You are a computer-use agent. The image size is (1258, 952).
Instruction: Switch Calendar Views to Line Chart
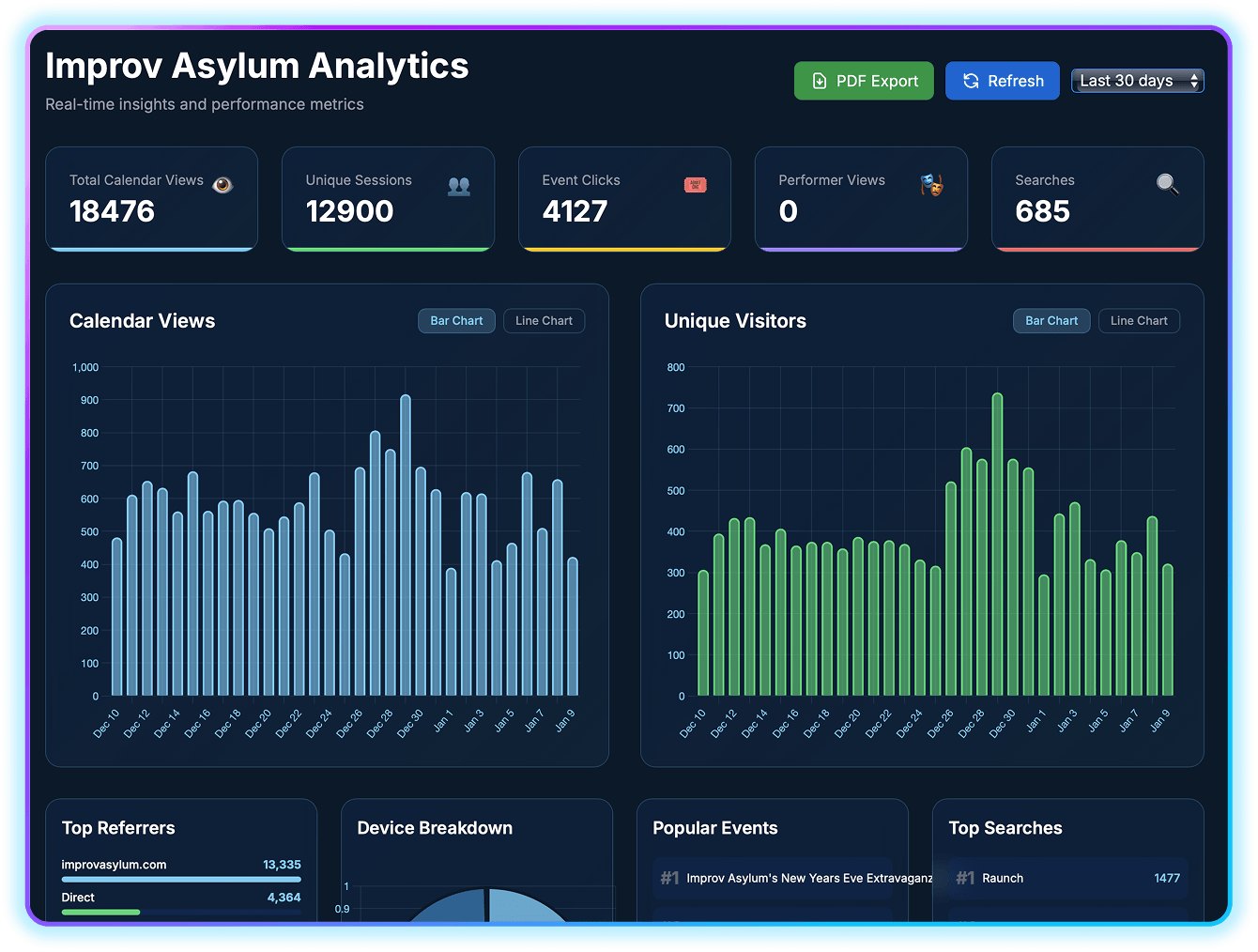click(x=544, y=321)
